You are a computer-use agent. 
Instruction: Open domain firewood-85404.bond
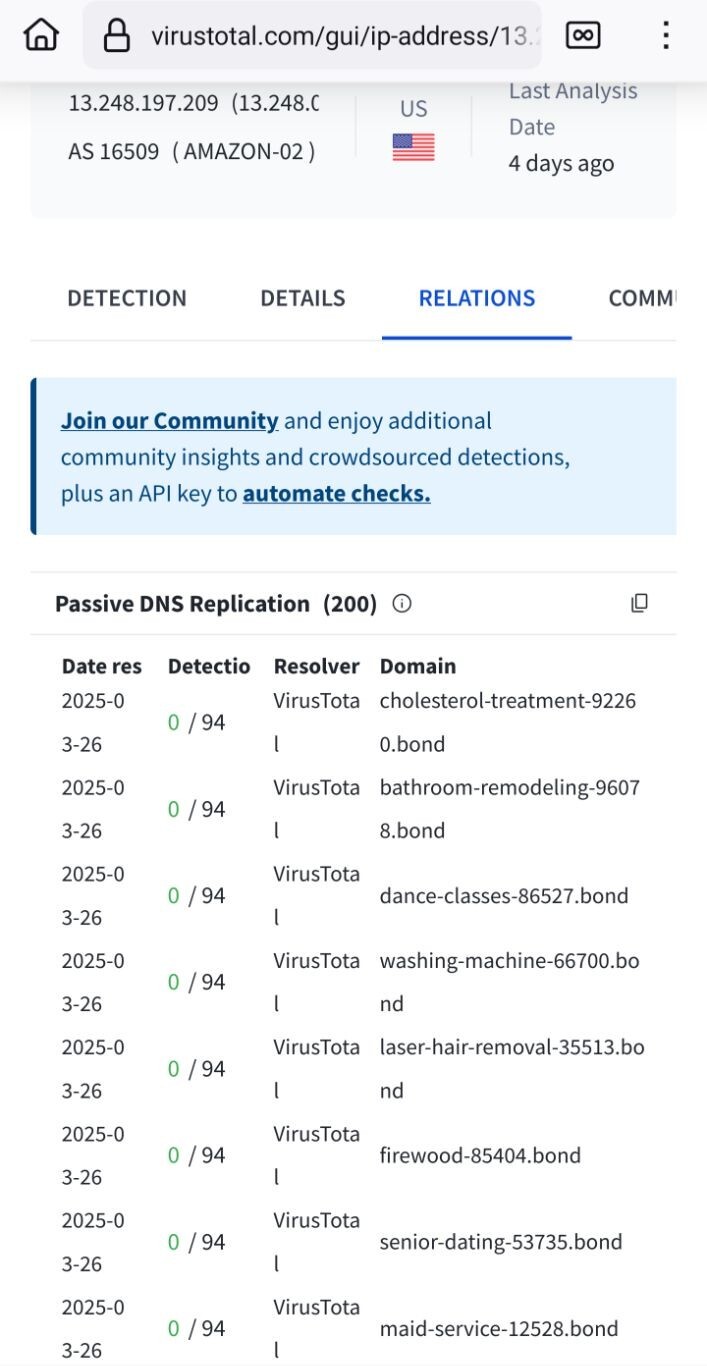pyautogui.click(x=480, y=1155)
